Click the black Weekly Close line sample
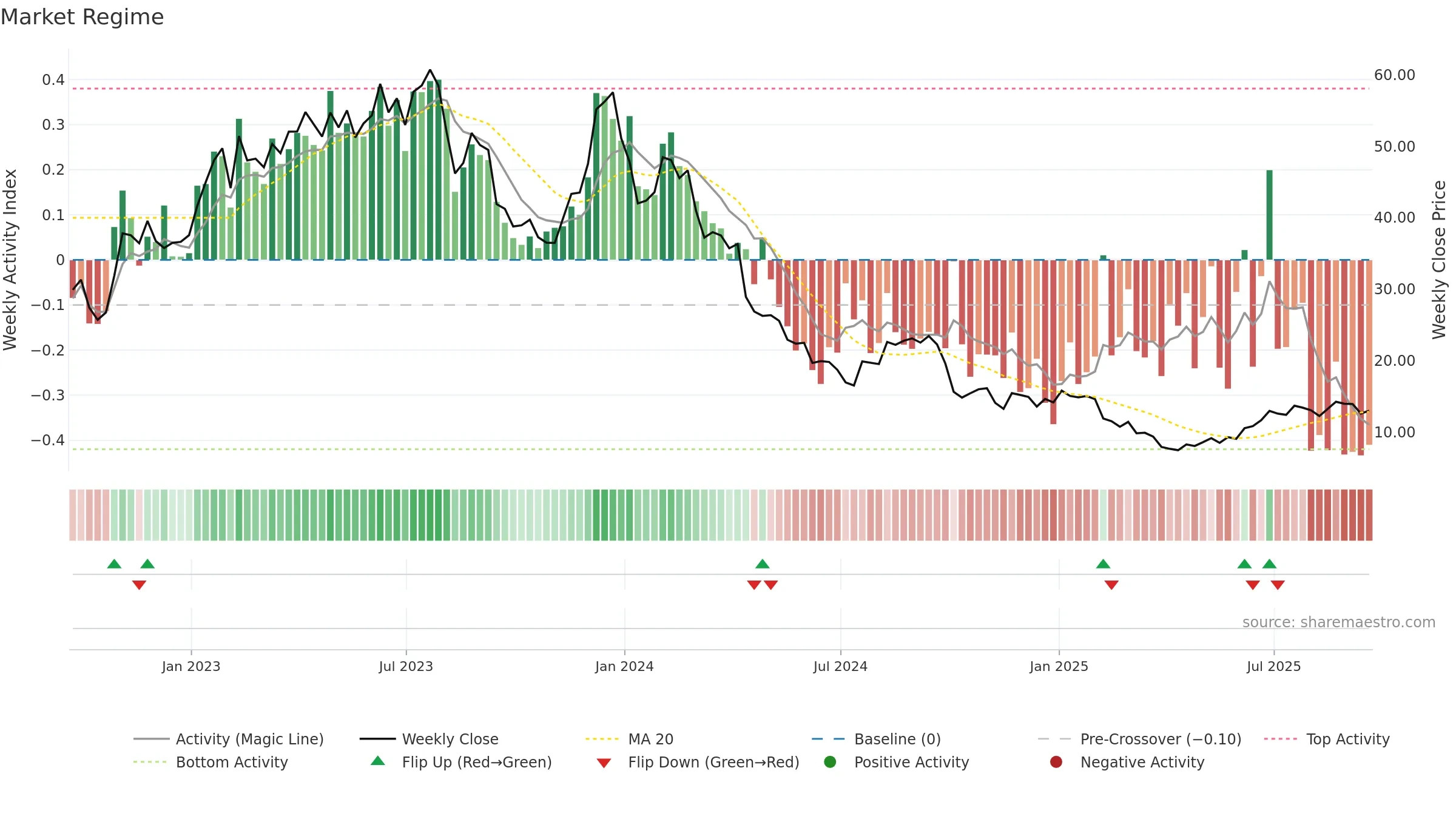The image size is (1456, 819). coord(377,739)
